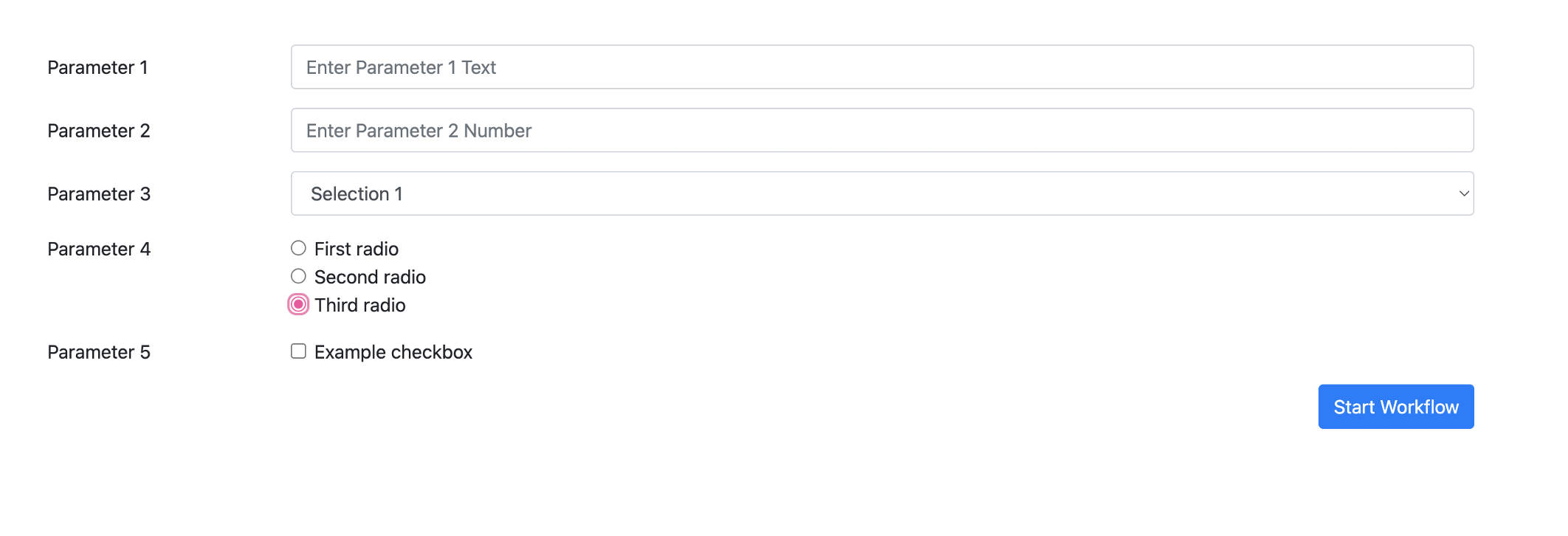The width and height of the screenshot is (1568, 536).
Task: Select the First radio option
Action: pos(298,248)
